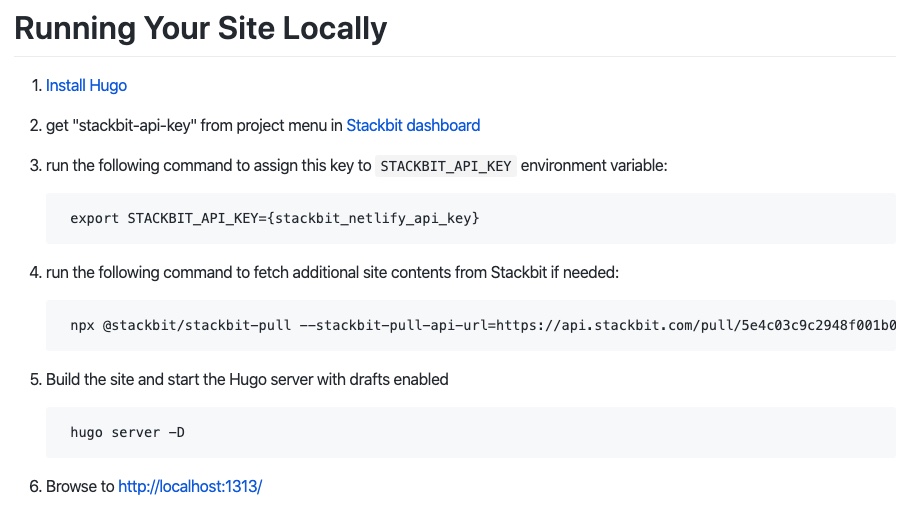Click the npx @stackbit/stackbit-pull command text
Image resolution: width=923 pixels, height=507 pixels.
[x=483, y=325]
